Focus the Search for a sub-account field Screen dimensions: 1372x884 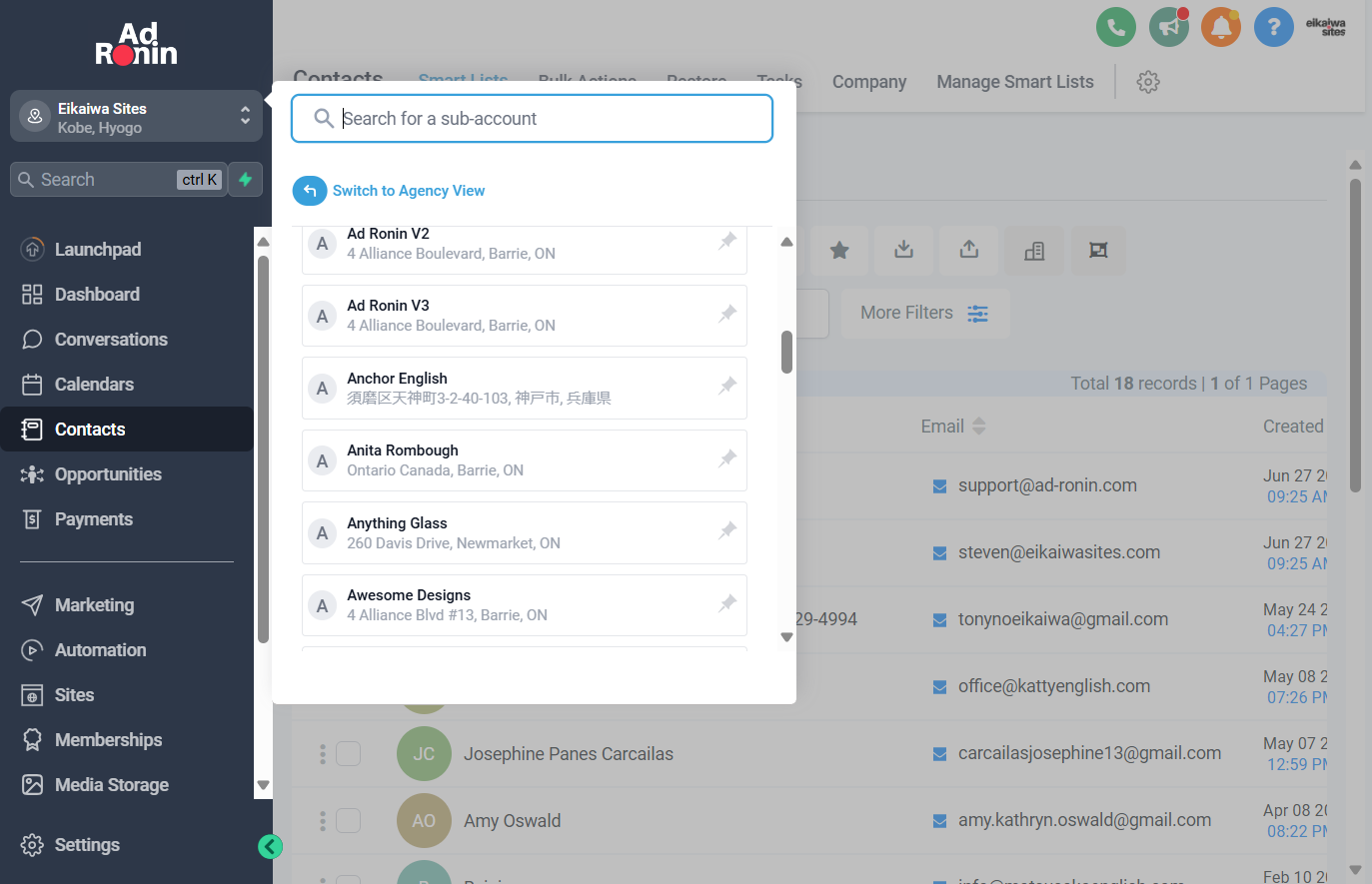532,119
